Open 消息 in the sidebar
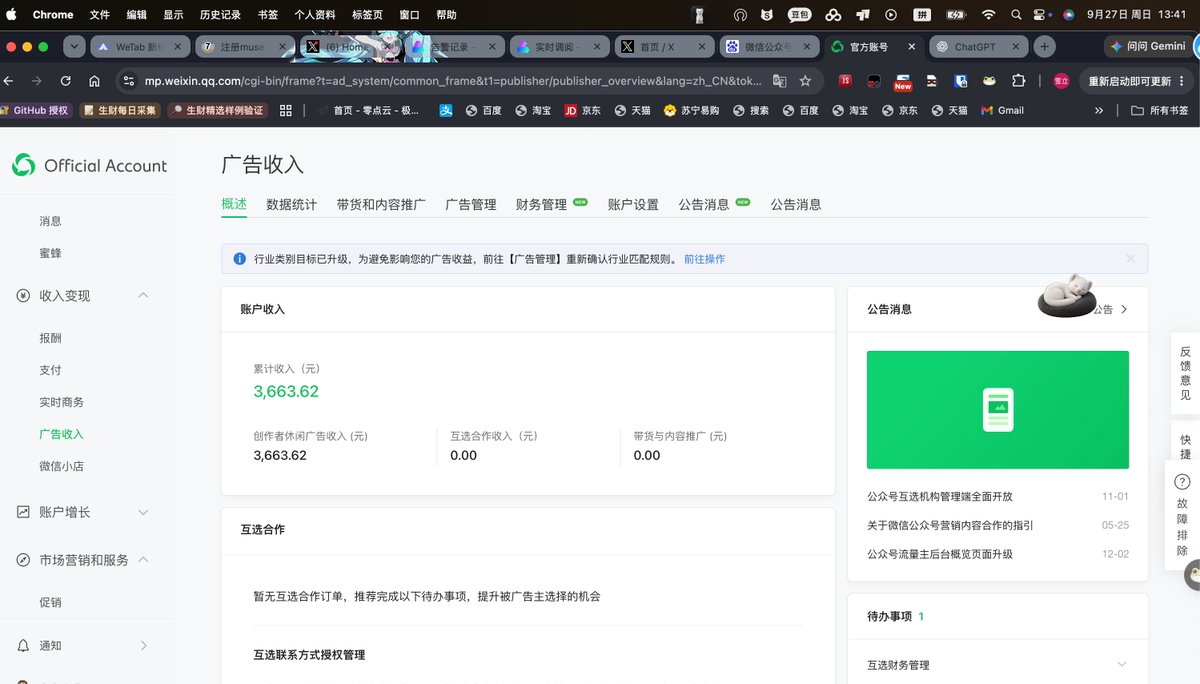The image size is (1200, 684). point(50,221)
